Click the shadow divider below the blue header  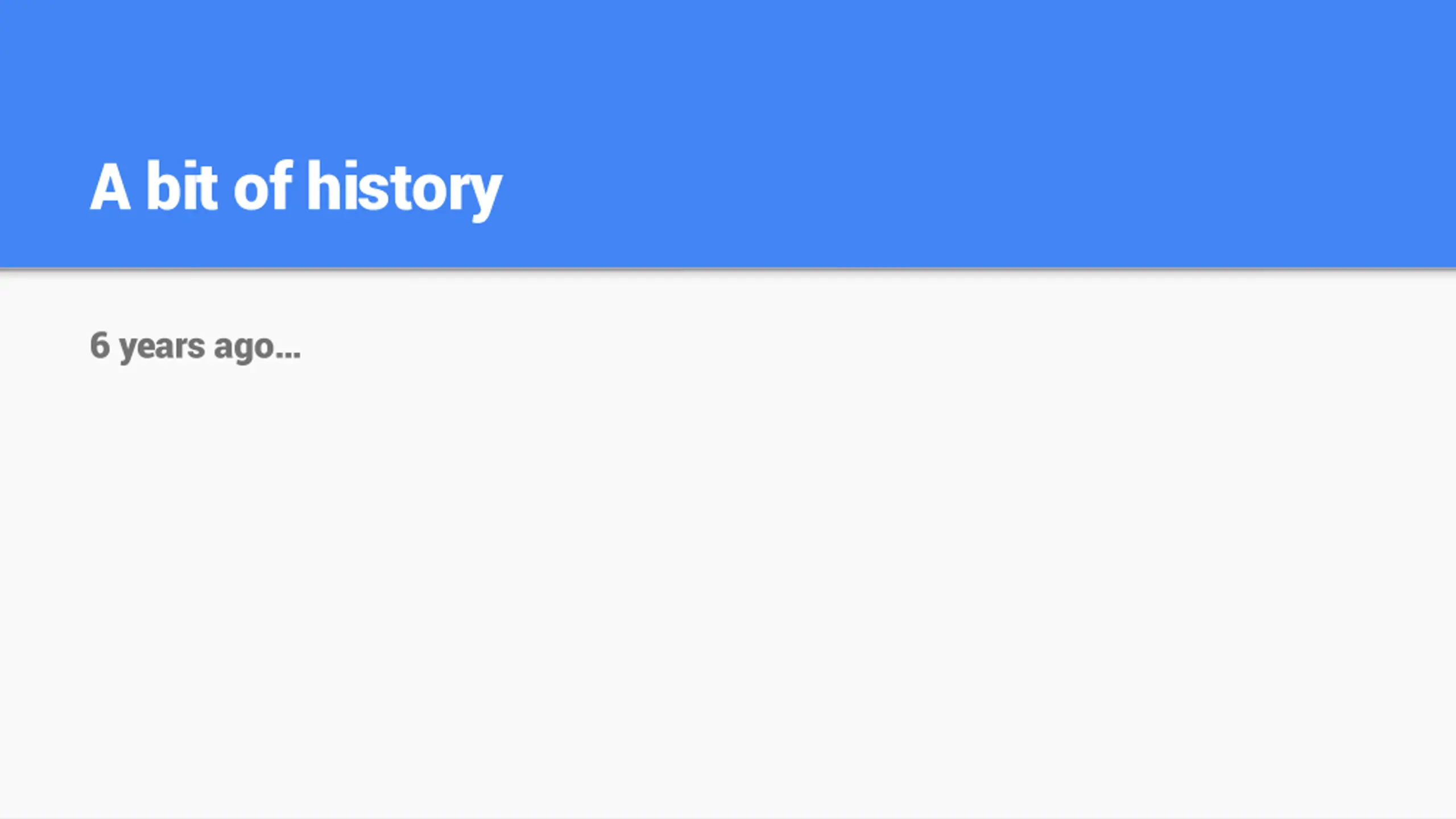728,270
